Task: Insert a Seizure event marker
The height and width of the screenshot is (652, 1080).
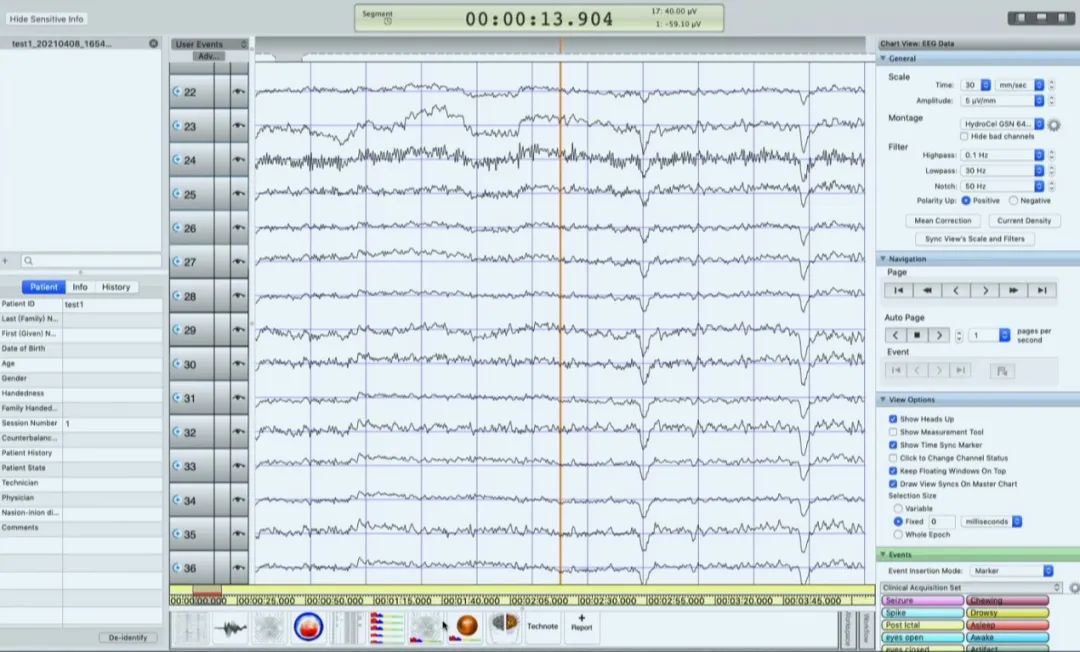Action: [922, 601]
